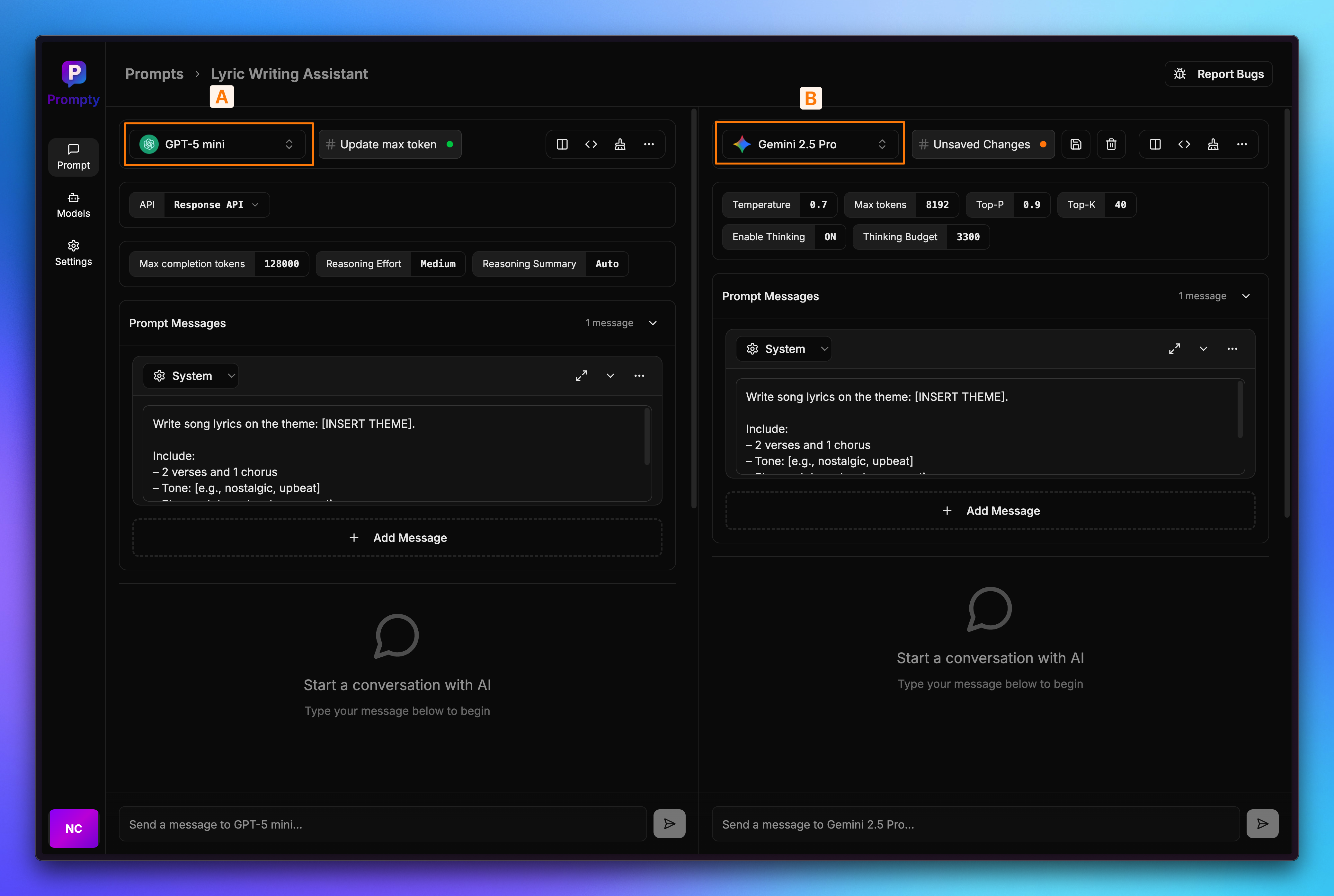Send message to Gemini 2.5 Pro
This screenshot has width=1334, height=896.
tap(1262, 823)
